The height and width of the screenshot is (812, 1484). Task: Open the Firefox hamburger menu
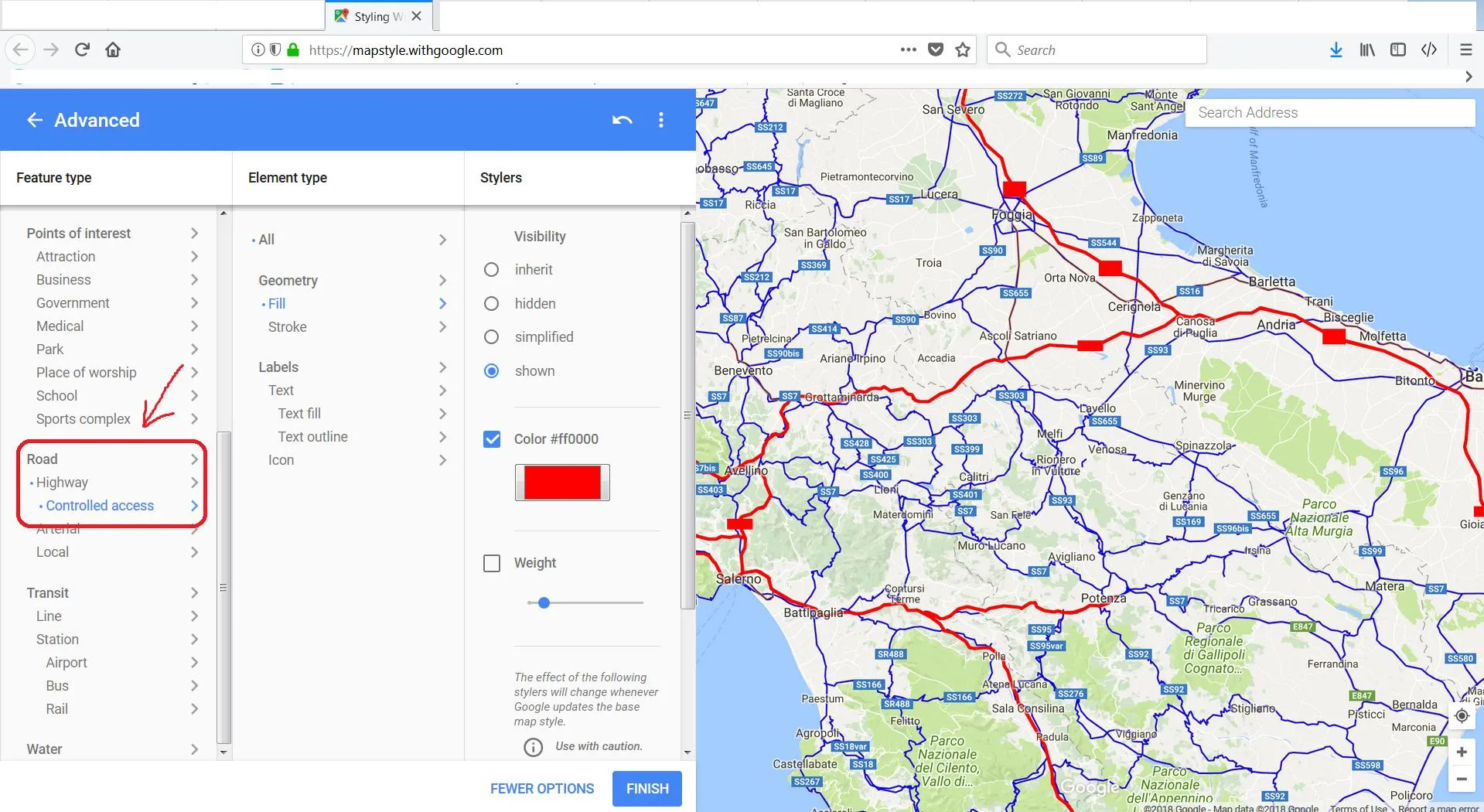pyautogui.click(x=1465, y=50)
